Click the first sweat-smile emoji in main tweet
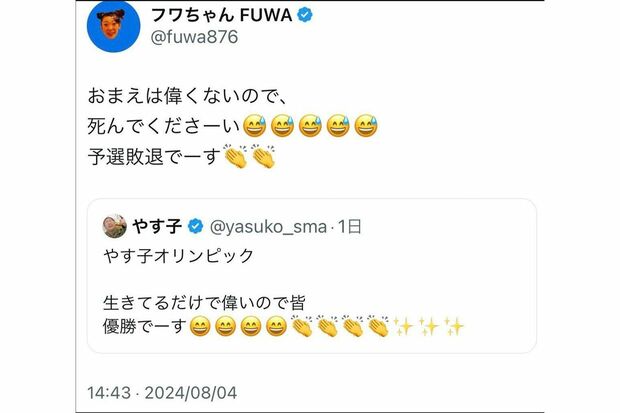The width and height of the screenshot is (620, 413). tap(258, 129)
